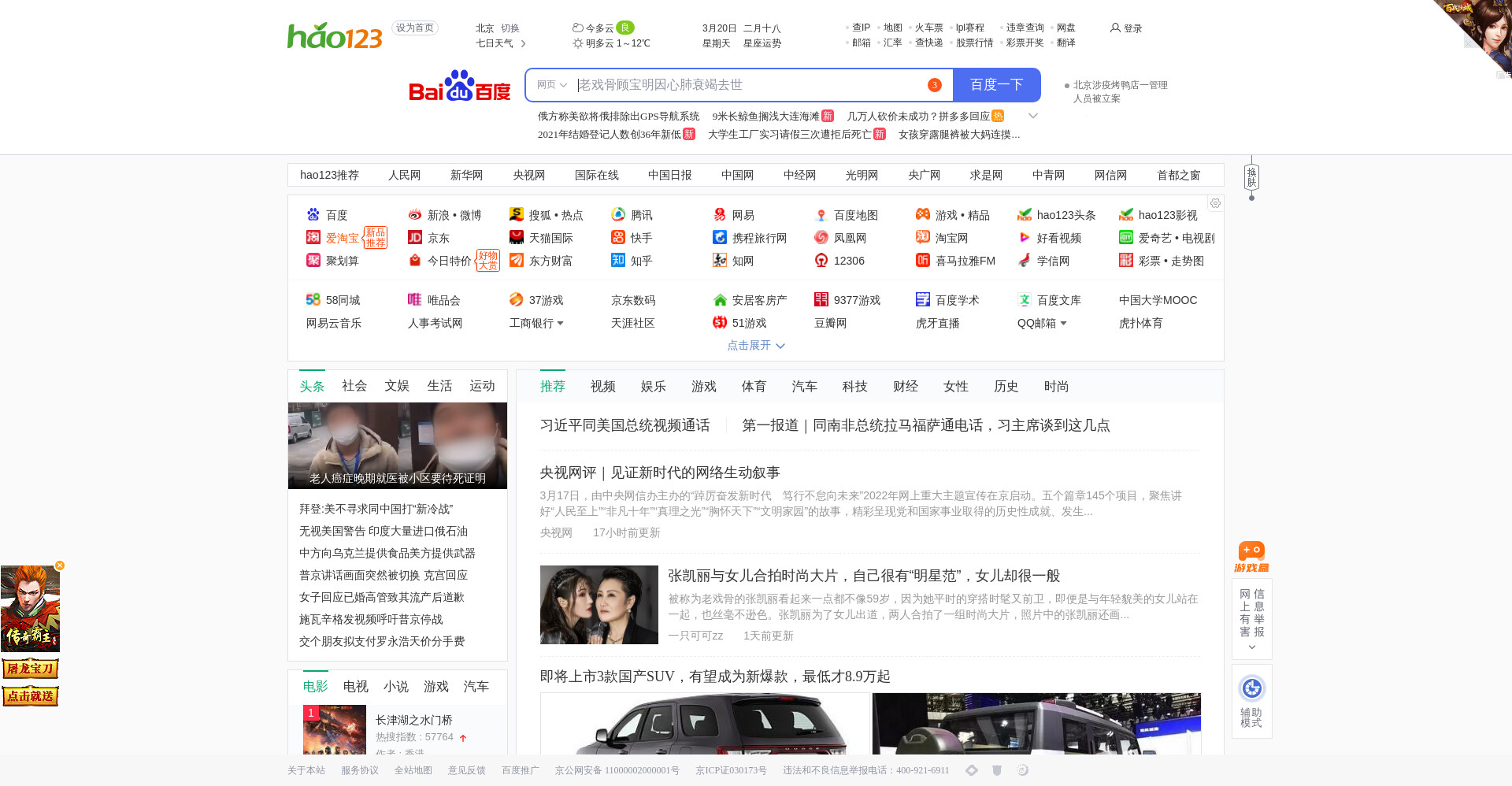Open 关于本站 footer link
The width and height of the screenshot is (1512, 786).
(x=306, y=770)
